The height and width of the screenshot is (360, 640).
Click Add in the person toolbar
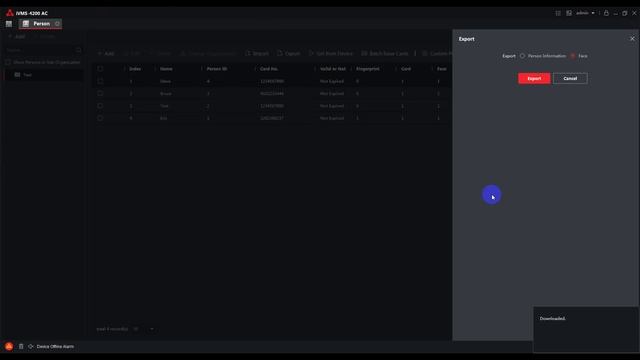(x=106, y=53)
